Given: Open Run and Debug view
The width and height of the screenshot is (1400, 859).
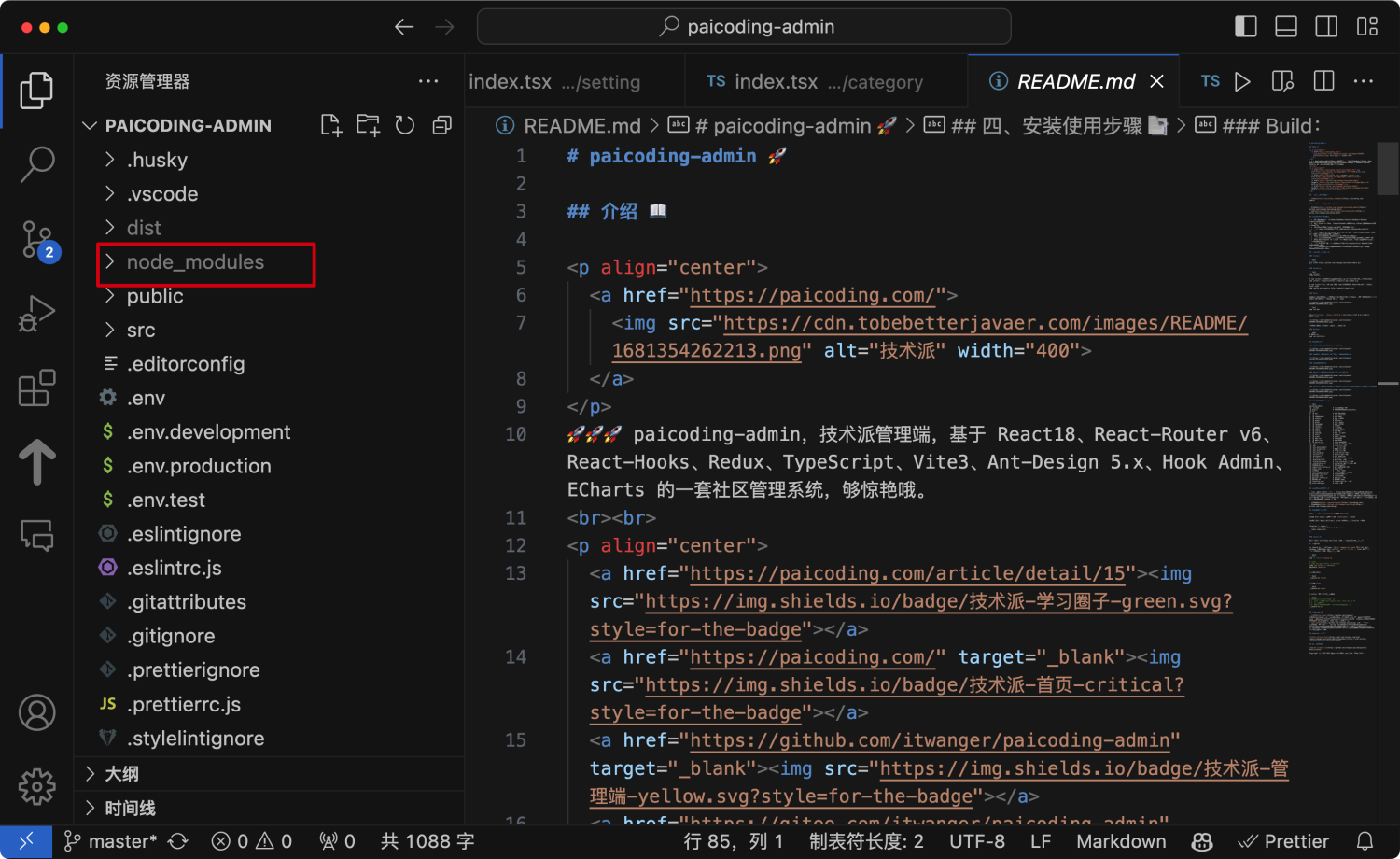Looking at the screenshot, I should coord(36,313).
